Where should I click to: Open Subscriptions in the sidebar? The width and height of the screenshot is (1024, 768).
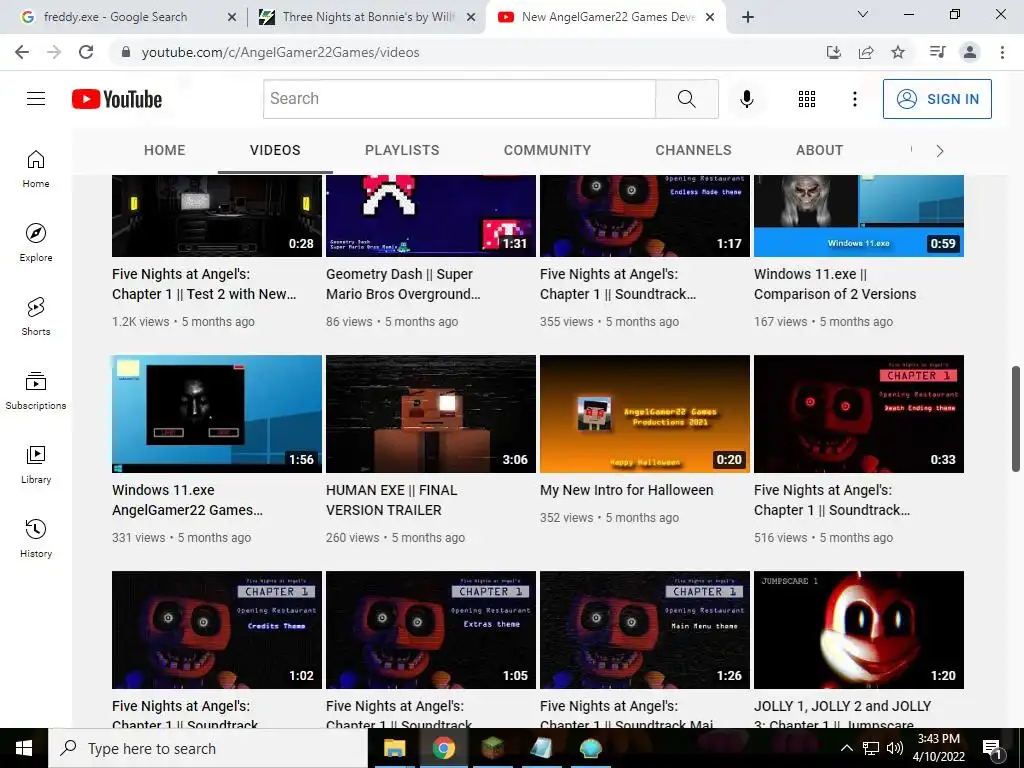coord(36,390)
